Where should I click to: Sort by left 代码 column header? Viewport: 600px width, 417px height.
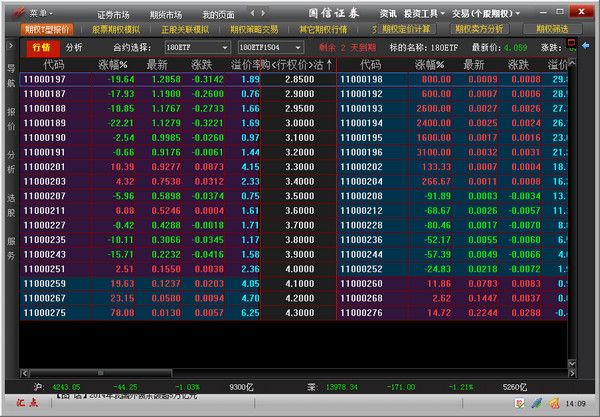54,65
